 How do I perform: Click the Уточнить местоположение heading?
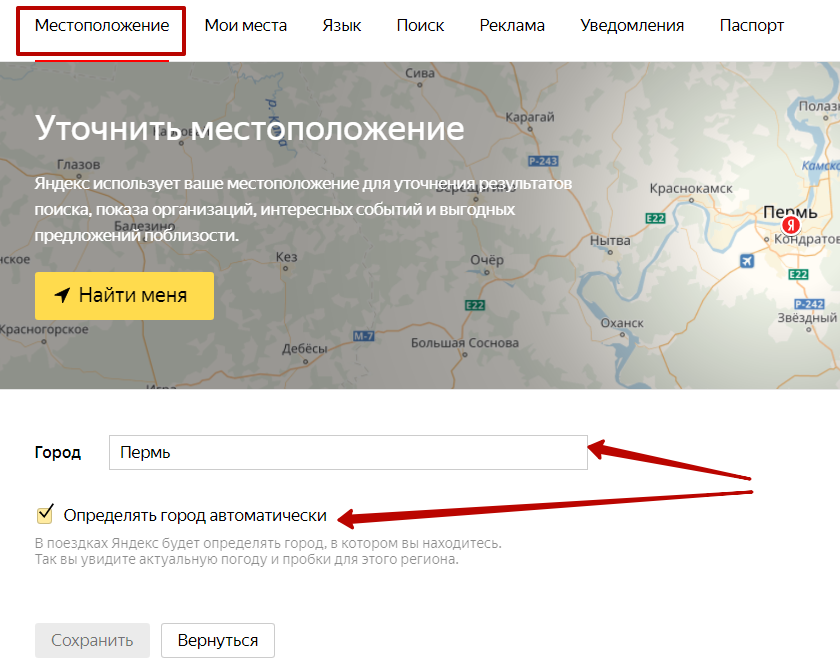249,128
